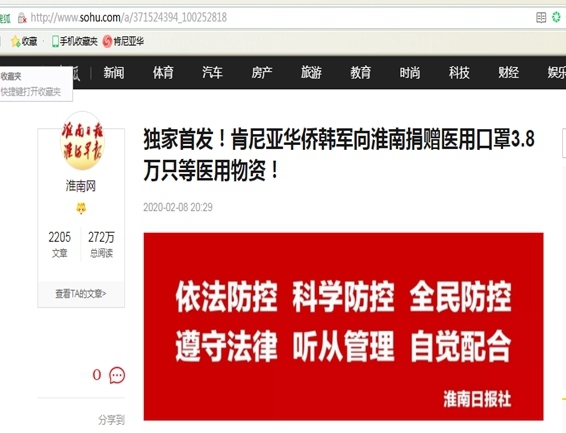Screen dimensions: 566x433
Task: Open the mobile favorites folder icon
Action: pyautogui.click(x=55, y=41)
